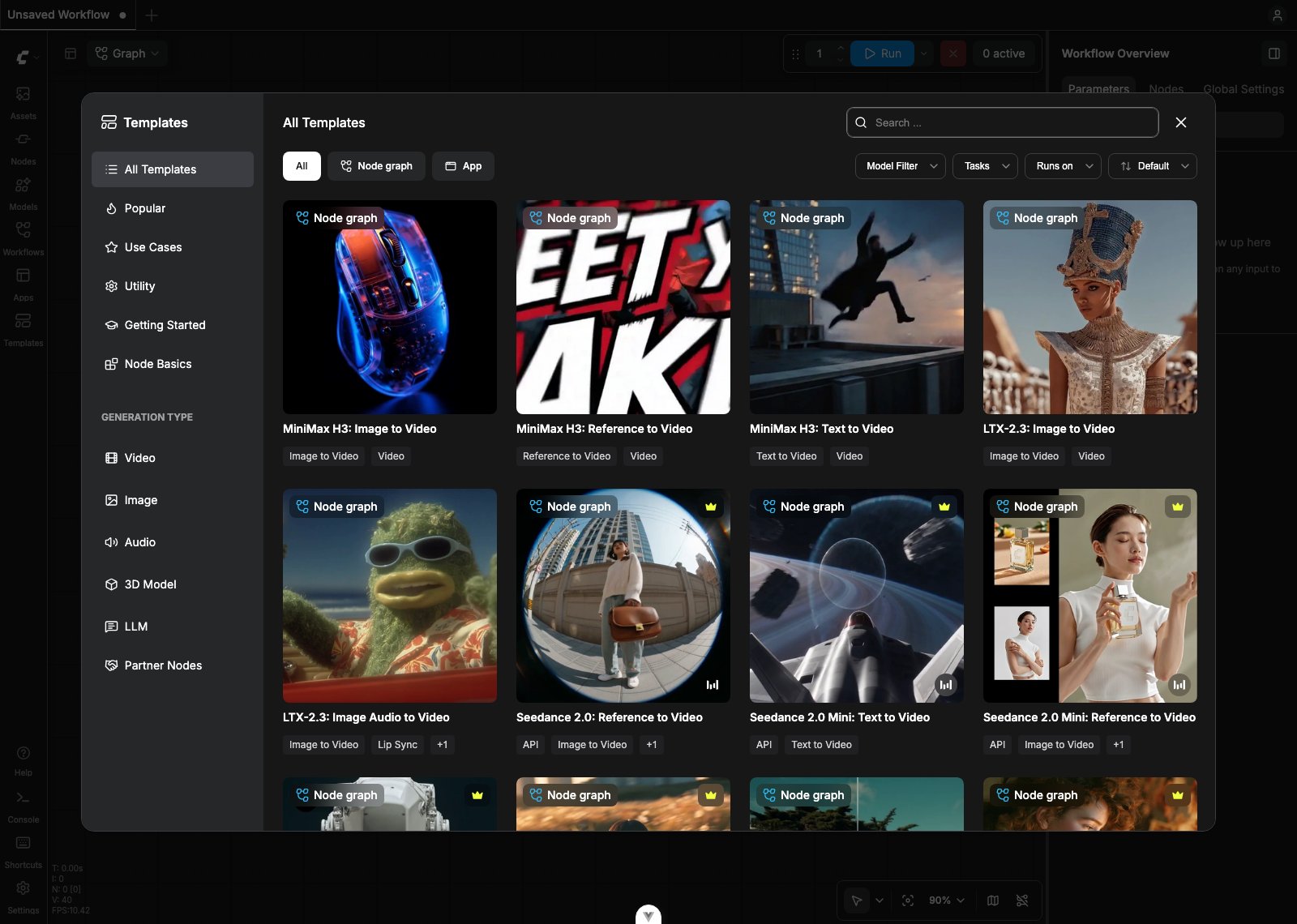Click the ComfyUI logo menu icon
This screenshot has width=1297, height=924.
click(x=27, y=57)
